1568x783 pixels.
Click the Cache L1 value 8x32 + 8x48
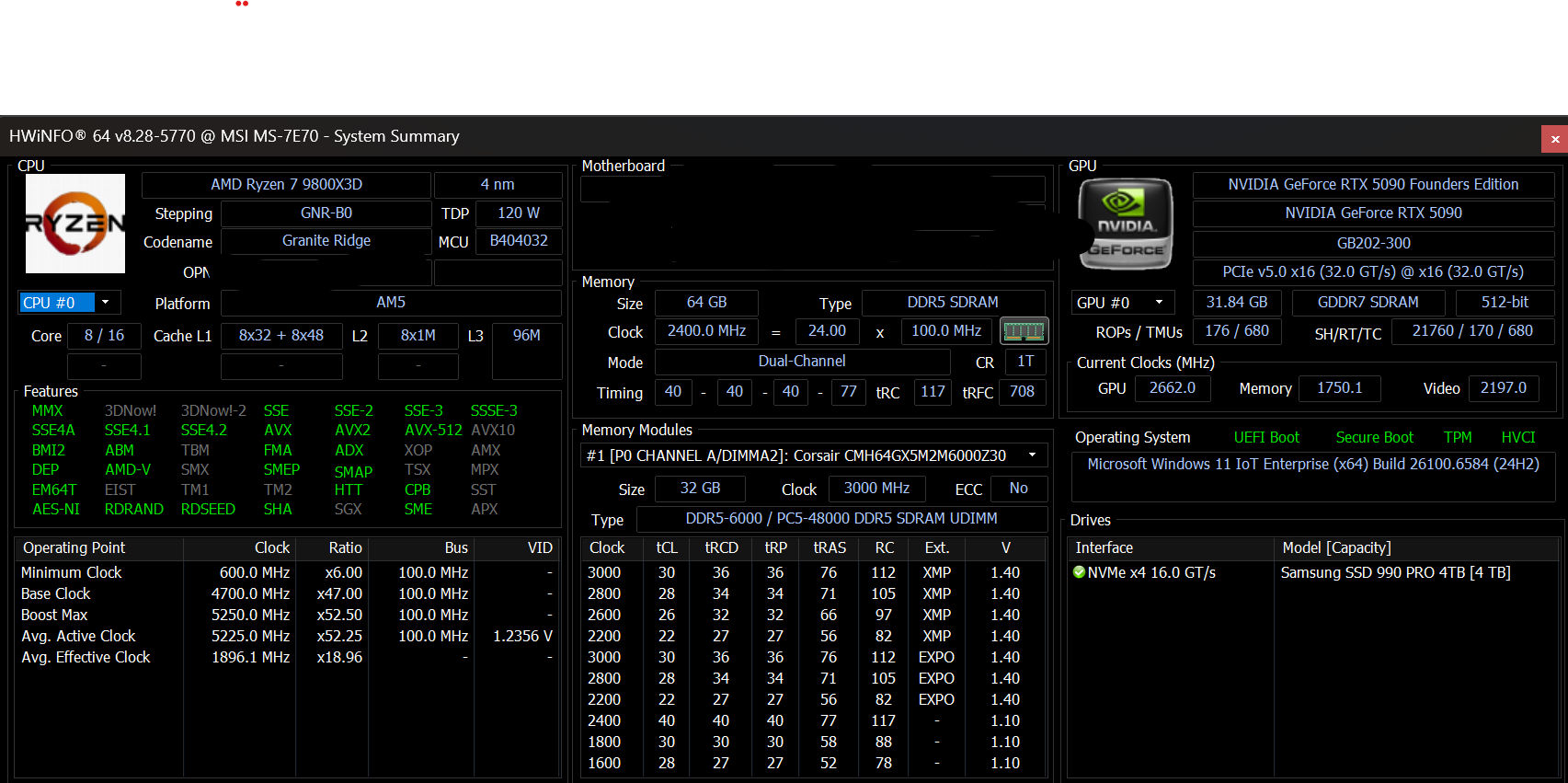point(281,336)
